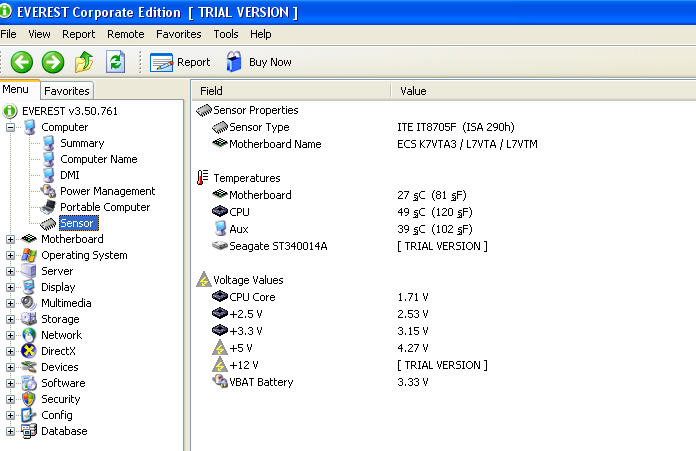Expand the Motherboard tree node
Image resolution: width=696 pixels, height=451 pixels.
click(x=10, y=239)
